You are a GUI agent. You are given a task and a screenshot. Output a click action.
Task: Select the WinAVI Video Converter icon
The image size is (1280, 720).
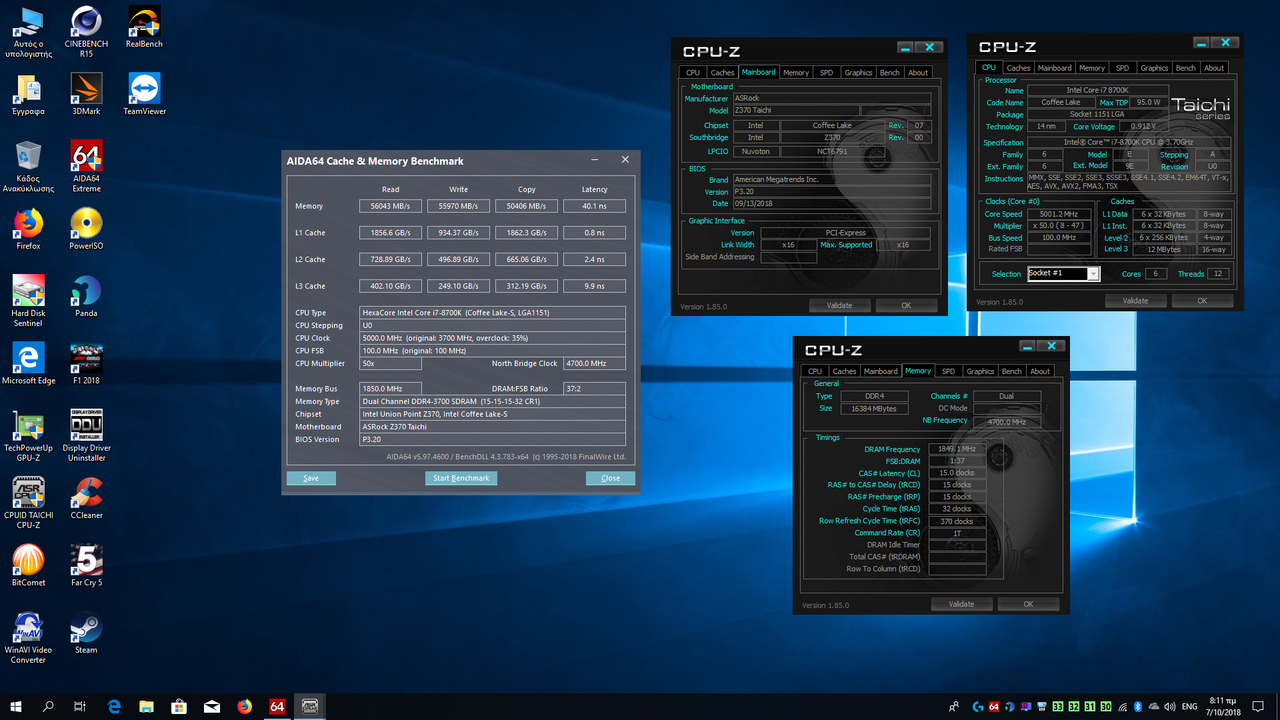28,638
